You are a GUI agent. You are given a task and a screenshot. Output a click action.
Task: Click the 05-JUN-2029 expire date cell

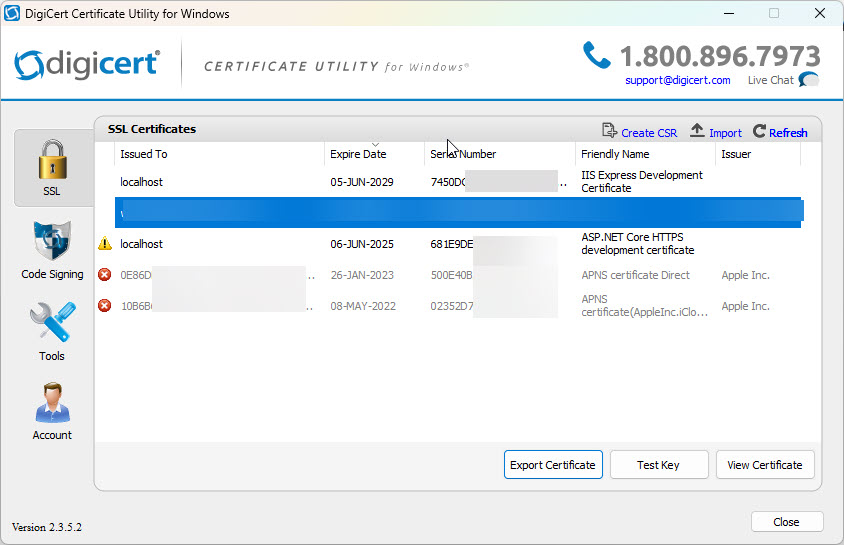[362, 182]
